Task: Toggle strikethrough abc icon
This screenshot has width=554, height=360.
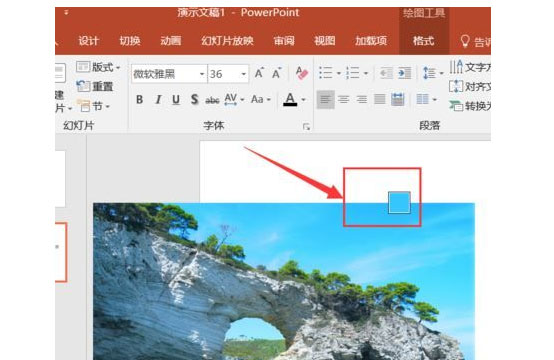Action: pos(212,100)
